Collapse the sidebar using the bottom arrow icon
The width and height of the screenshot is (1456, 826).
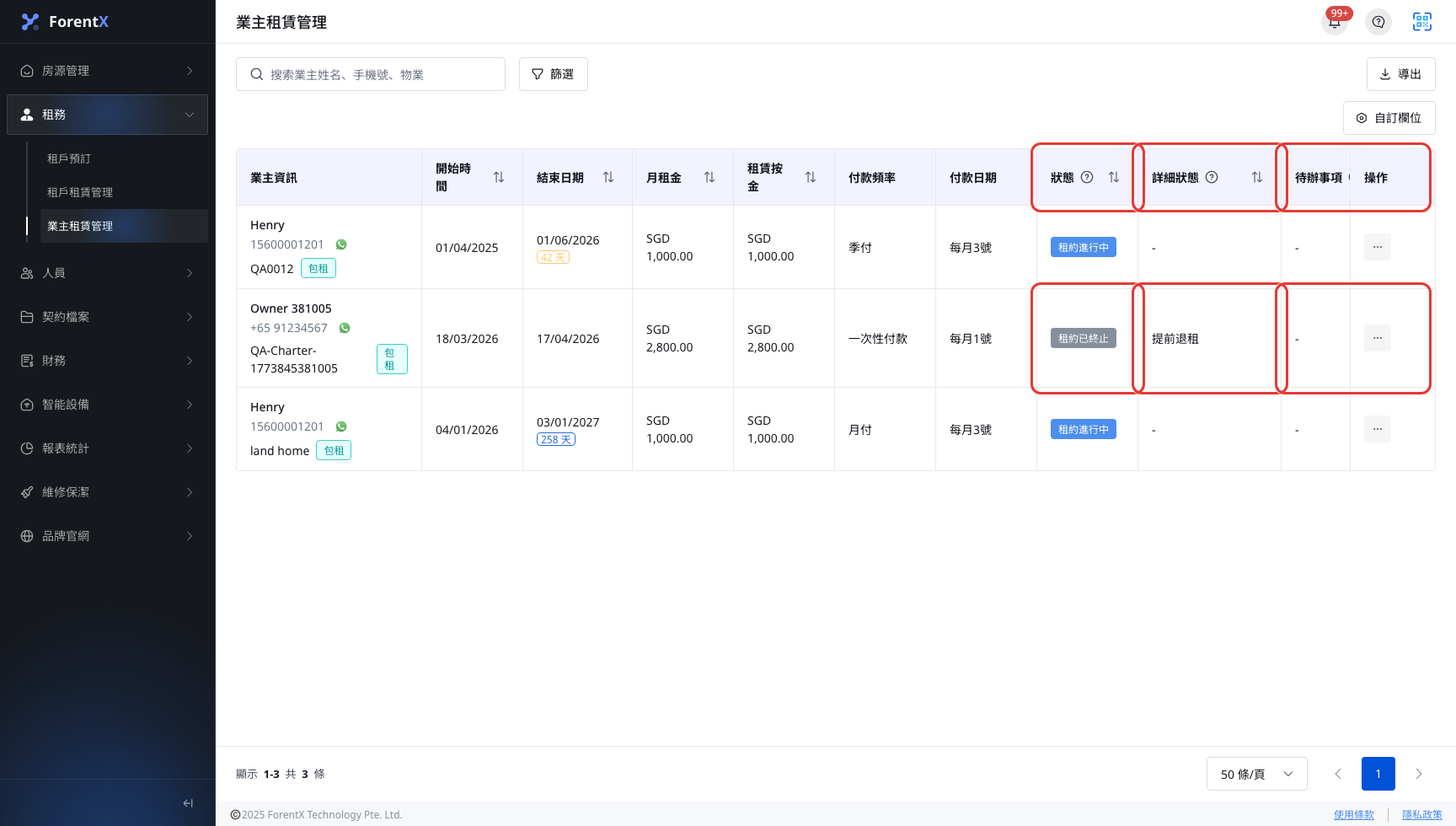click(x=188, y=803)
